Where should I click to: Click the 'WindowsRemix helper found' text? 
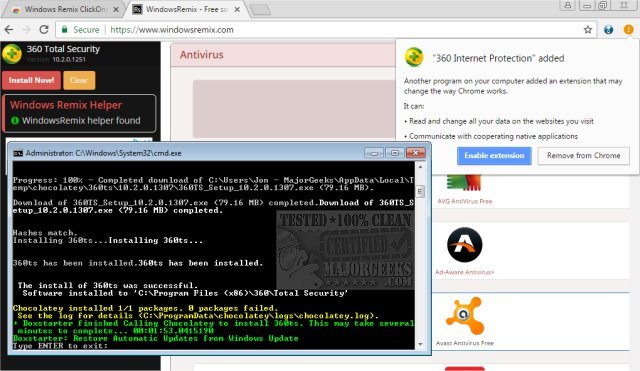81,120
